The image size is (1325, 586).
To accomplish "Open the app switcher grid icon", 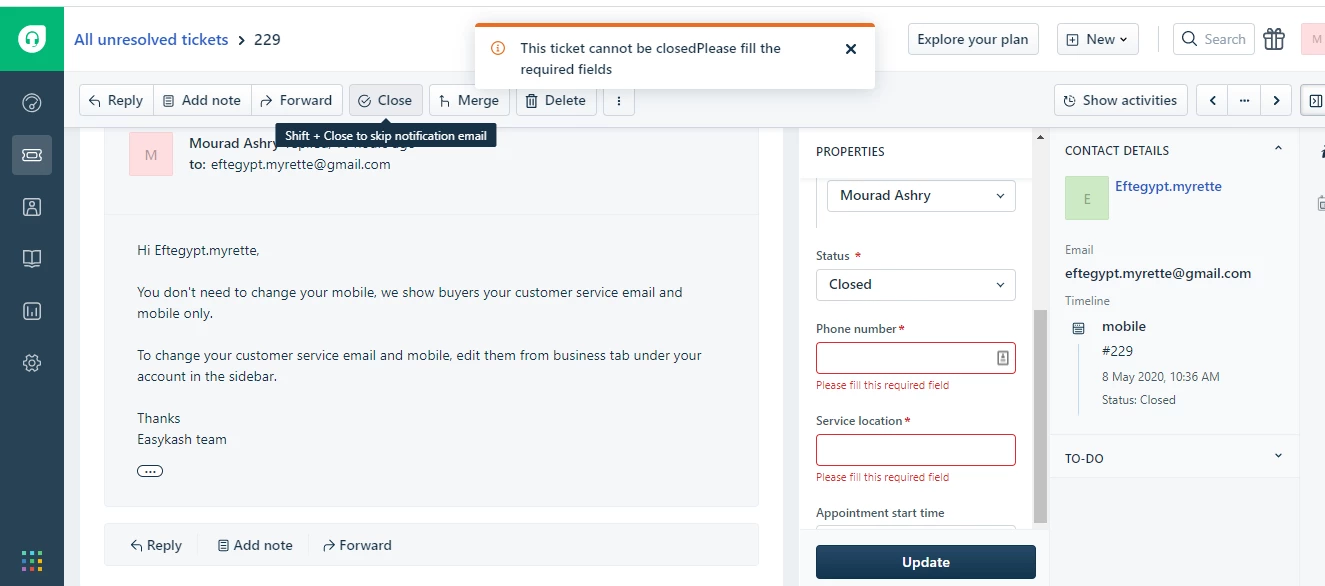I will 32,561.
